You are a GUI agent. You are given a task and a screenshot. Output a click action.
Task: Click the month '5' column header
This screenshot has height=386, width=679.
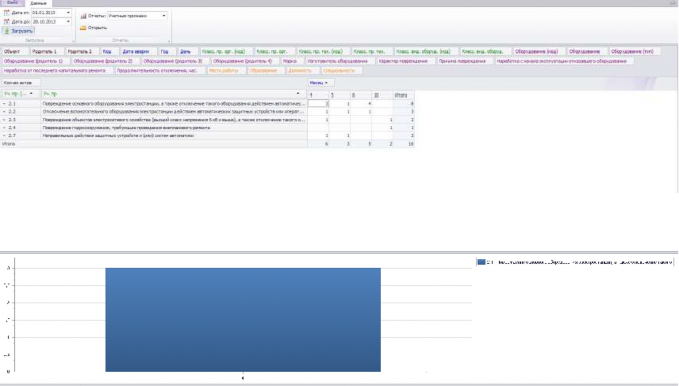click(339, 95)
